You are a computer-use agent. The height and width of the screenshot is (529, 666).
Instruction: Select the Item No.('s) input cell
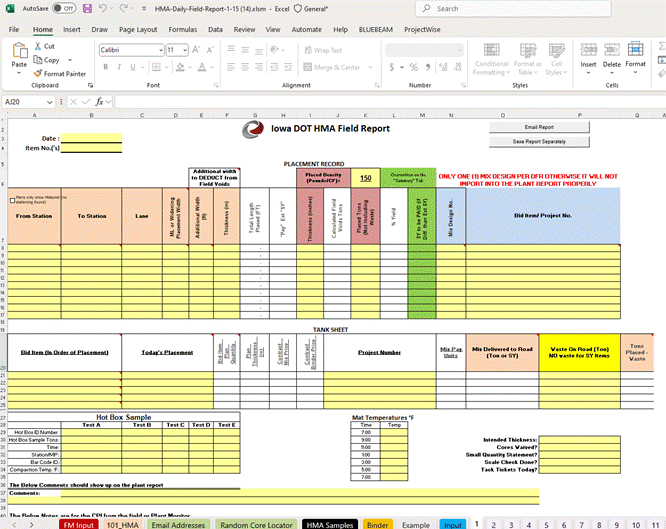click(x=91, y=148)
